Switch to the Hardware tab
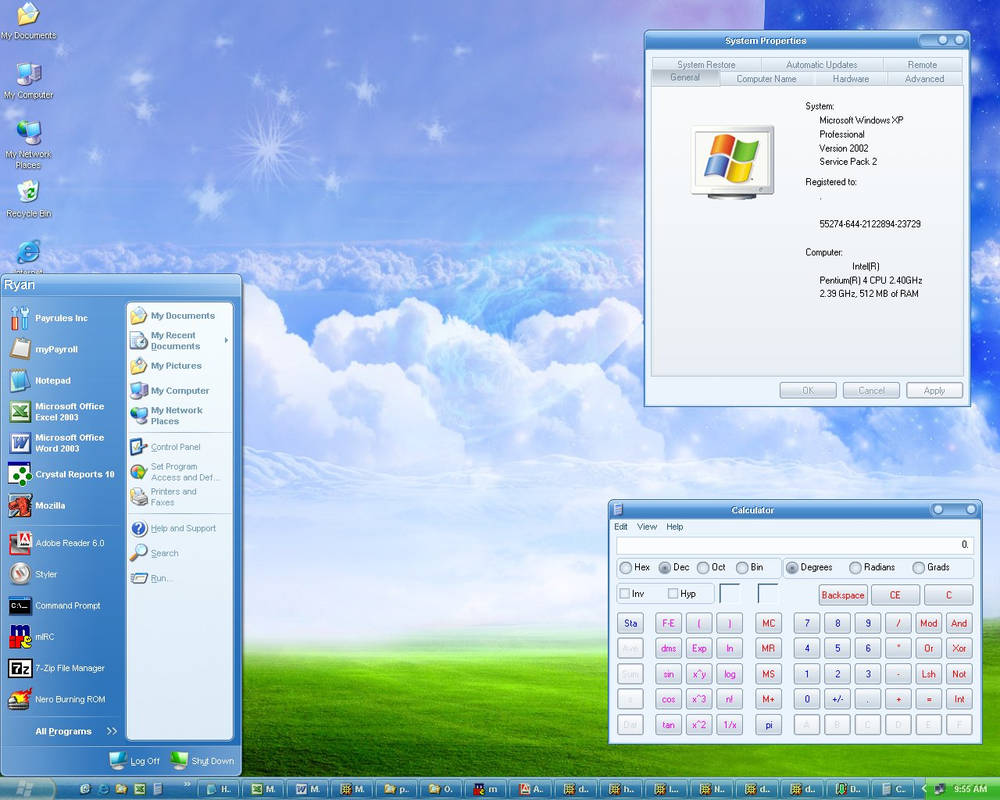 (x=849, y=78)
